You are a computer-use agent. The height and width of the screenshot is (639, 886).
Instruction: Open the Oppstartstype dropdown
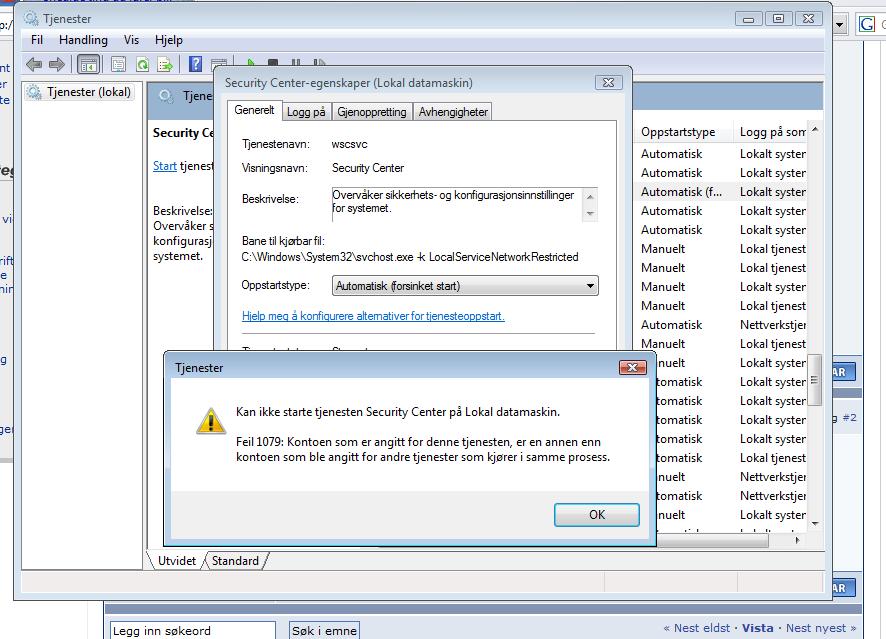coord(465,286)
